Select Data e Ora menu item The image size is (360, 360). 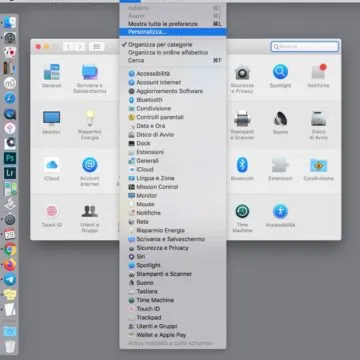(x=173, y=126)
